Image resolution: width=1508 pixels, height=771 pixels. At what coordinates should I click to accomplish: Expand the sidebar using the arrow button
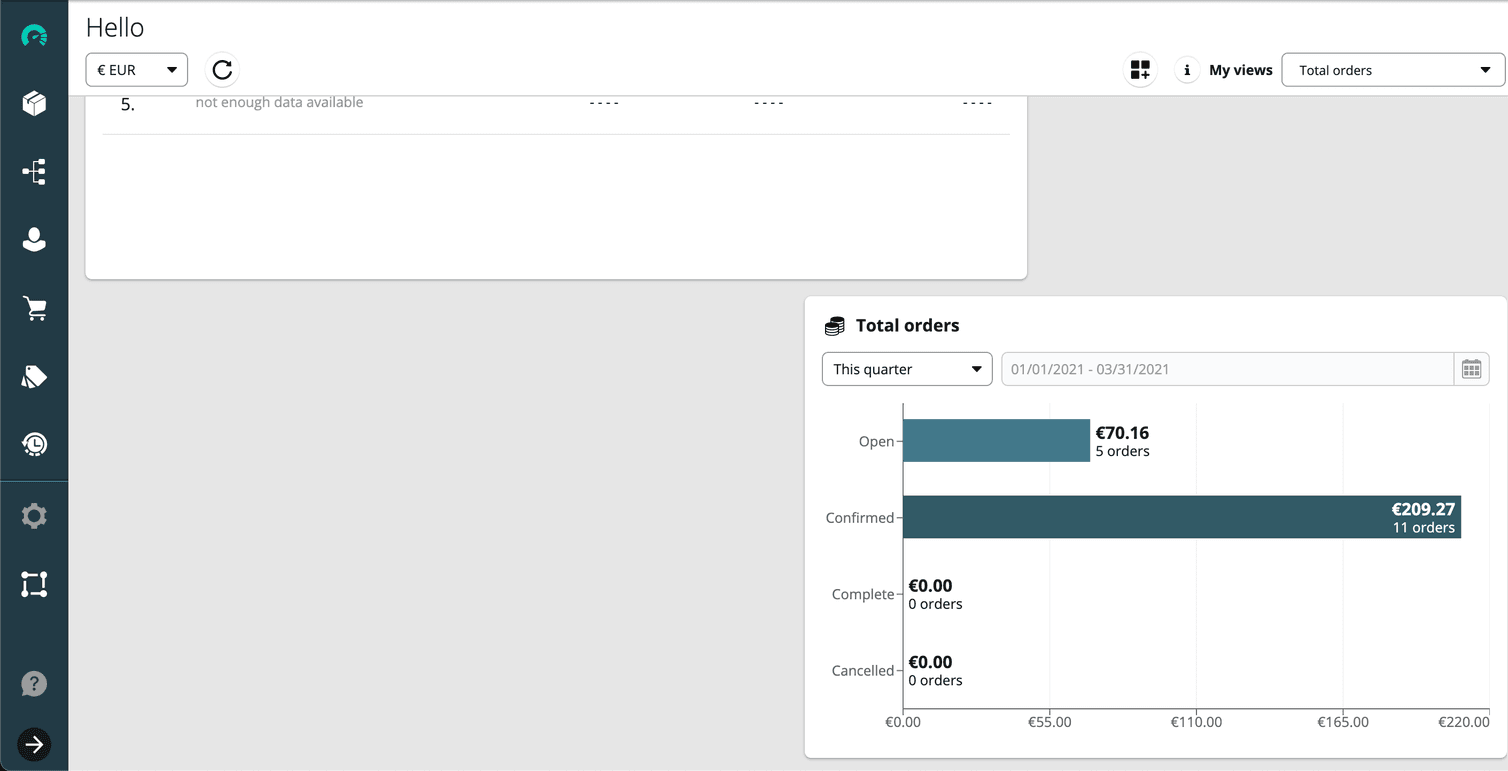click(x=35, y=745)
